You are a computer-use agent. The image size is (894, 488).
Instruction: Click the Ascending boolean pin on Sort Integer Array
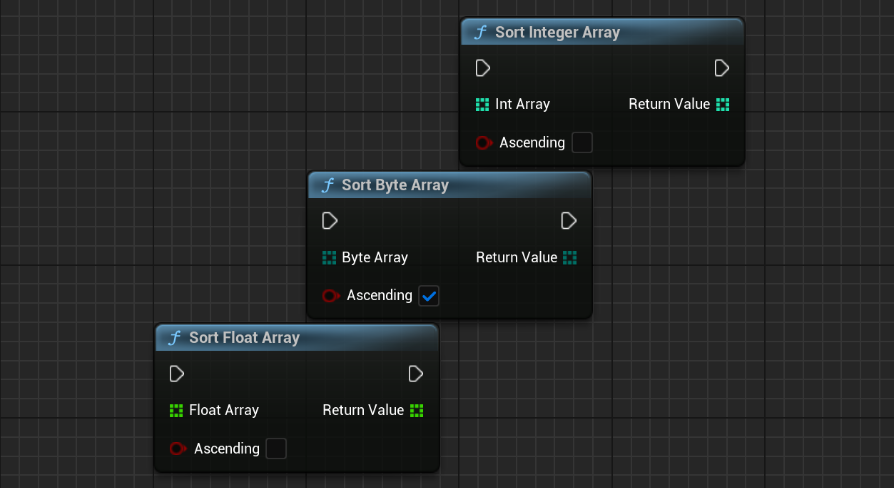click(x=483, y=143)
